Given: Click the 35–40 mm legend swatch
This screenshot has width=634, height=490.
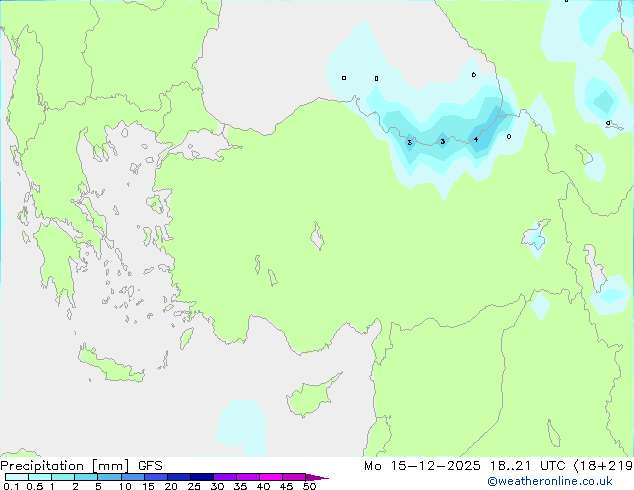Looking at the screenshot, I should click(x=248, y=477).
